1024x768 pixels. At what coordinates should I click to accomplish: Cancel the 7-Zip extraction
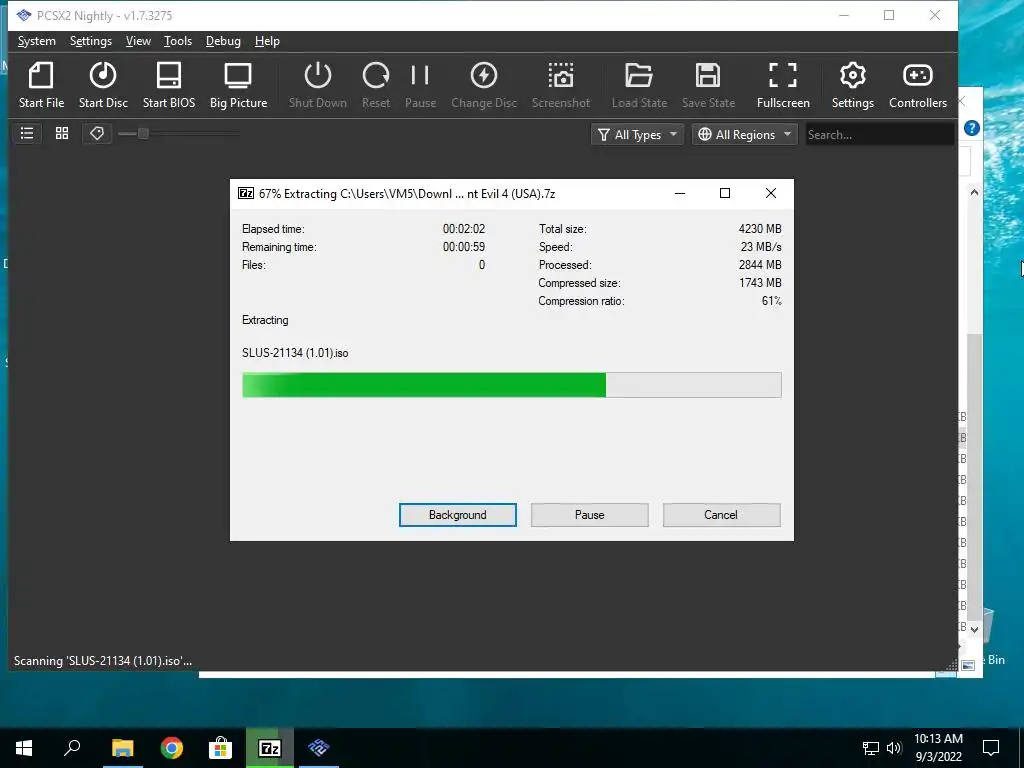pos(721,515)
